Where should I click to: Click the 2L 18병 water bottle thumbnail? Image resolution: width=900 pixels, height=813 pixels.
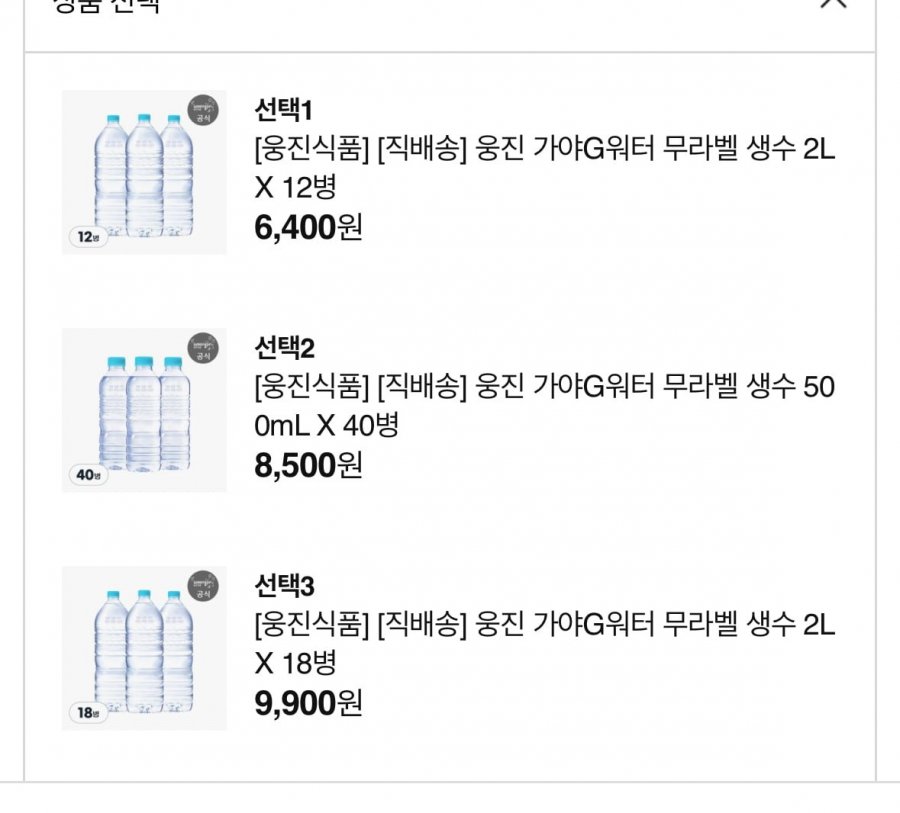(x=143, y=648)
